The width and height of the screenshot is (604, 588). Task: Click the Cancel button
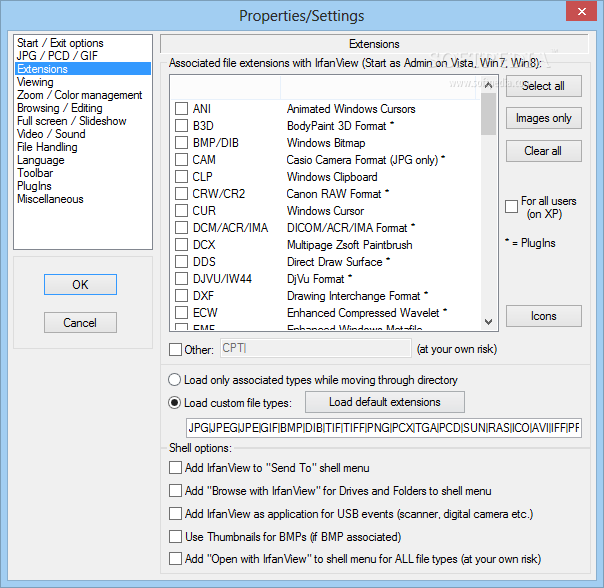pos(80,323)
